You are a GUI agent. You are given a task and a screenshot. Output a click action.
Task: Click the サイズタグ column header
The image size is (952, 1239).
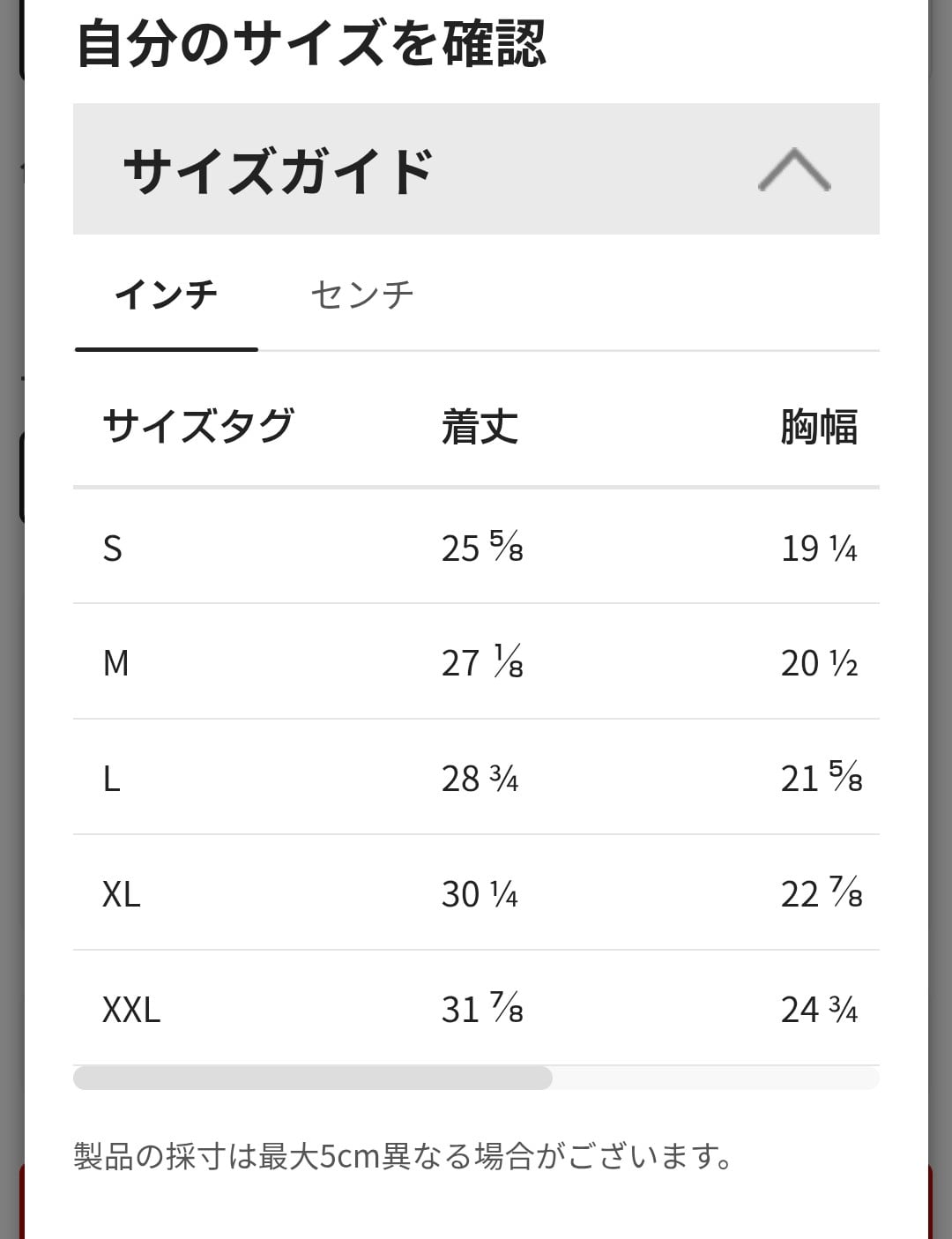tap(198, 426)
